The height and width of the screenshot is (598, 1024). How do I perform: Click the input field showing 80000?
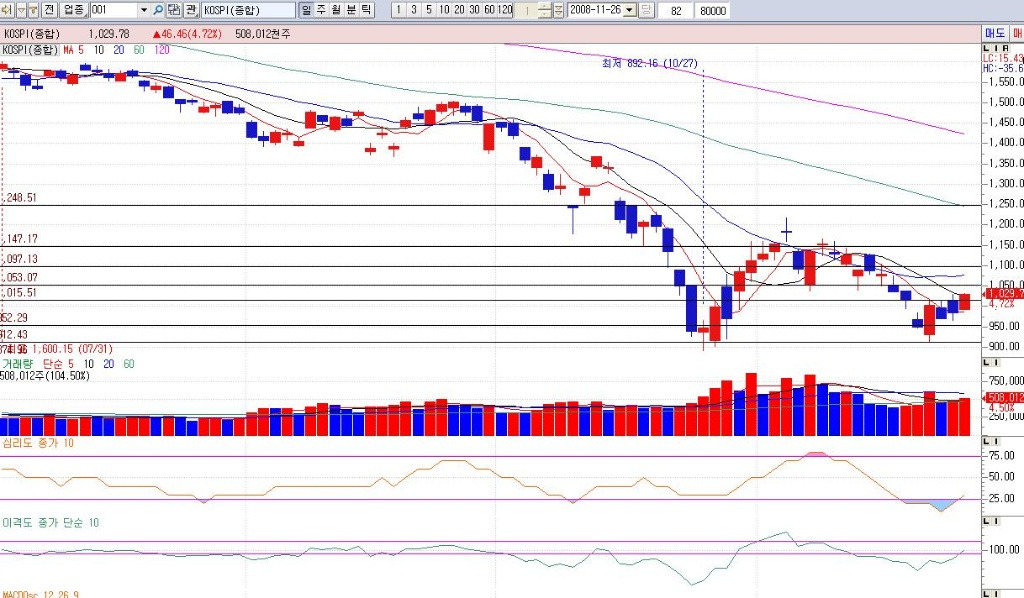click(x=713, y=10)
